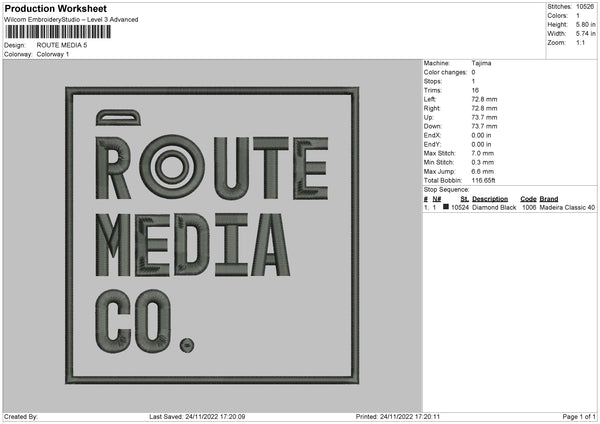Click the Created By label
Screen dimensions: 600x424
tap(21, 417)
